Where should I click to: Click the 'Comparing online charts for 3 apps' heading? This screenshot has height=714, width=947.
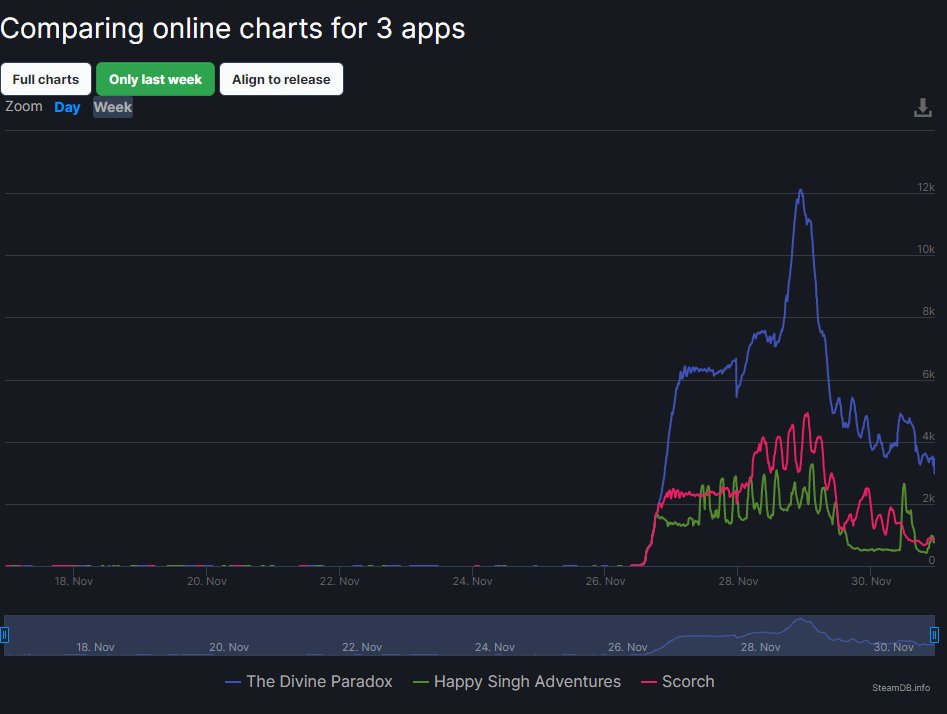pos(233,28)
